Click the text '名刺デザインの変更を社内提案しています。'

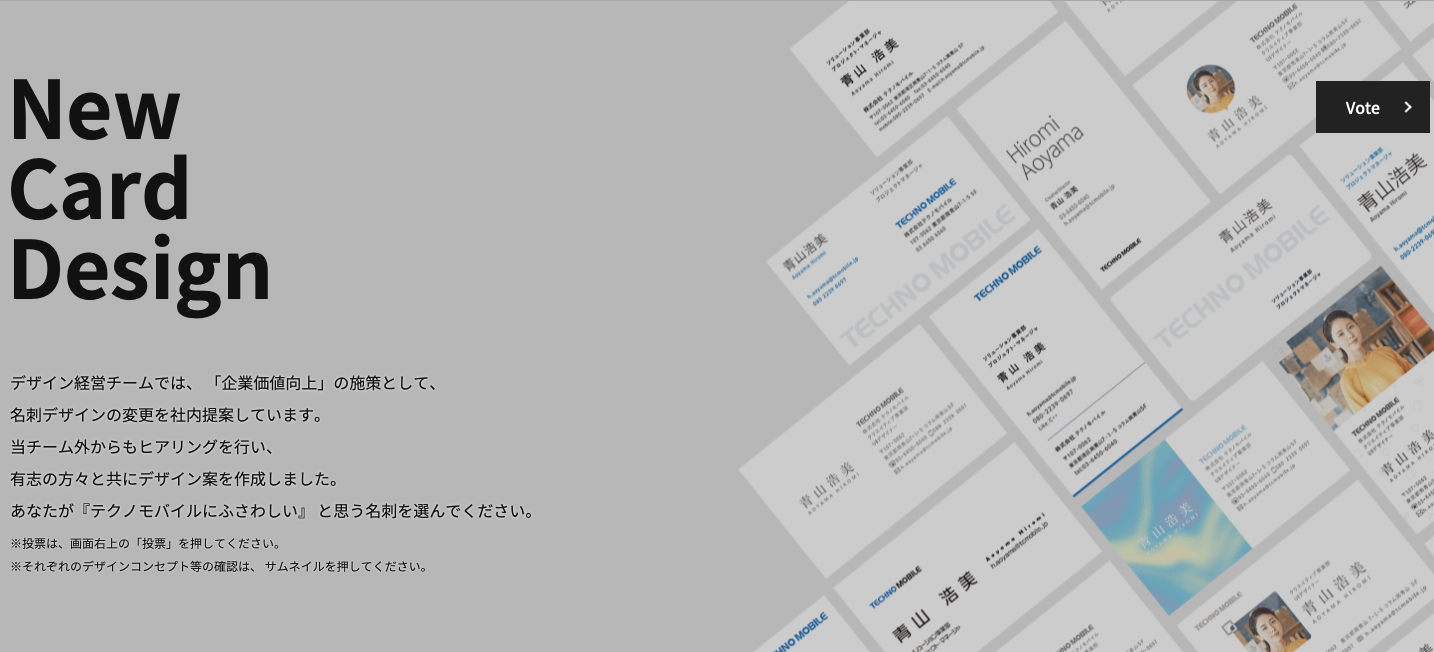(167, 415)
